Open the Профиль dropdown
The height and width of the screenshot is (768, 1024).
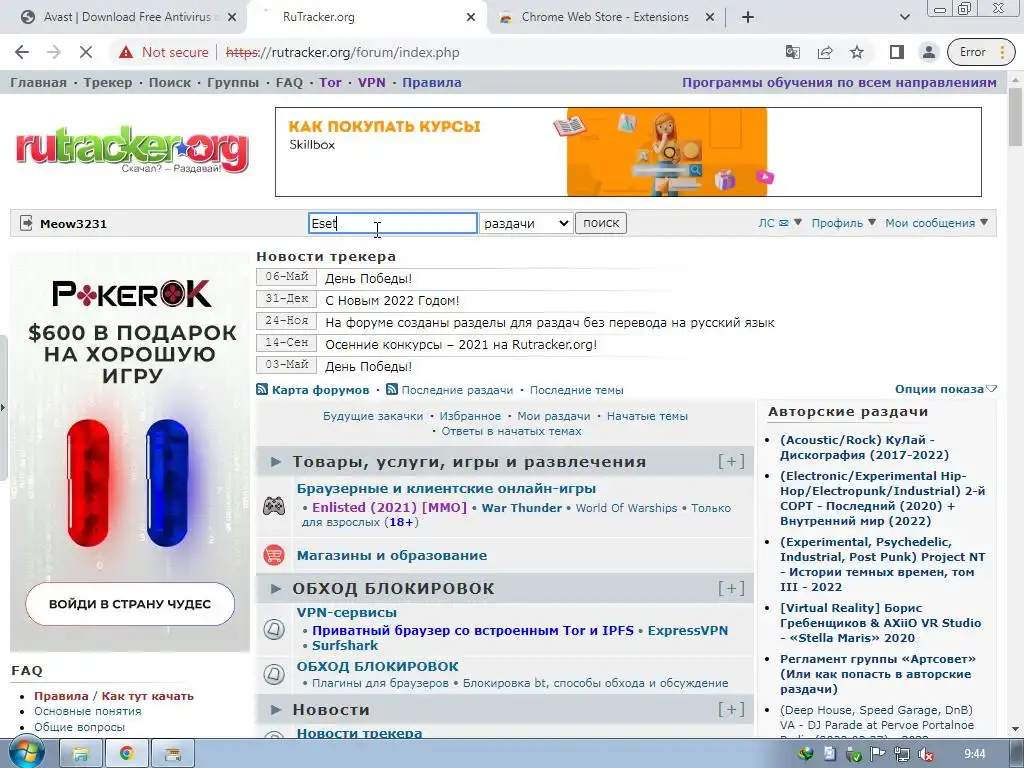coord(843,223)
